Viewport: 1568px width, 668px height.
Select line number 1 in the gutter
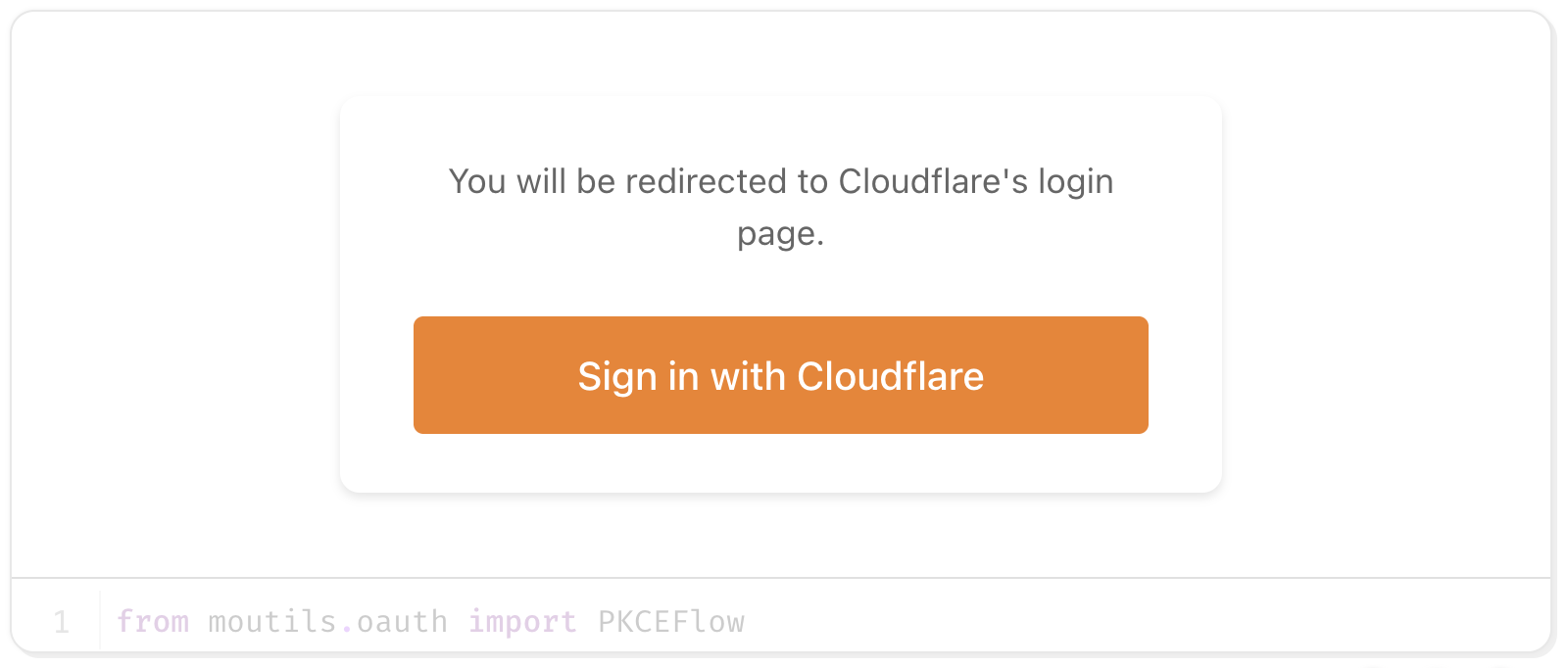coord(61,622)
